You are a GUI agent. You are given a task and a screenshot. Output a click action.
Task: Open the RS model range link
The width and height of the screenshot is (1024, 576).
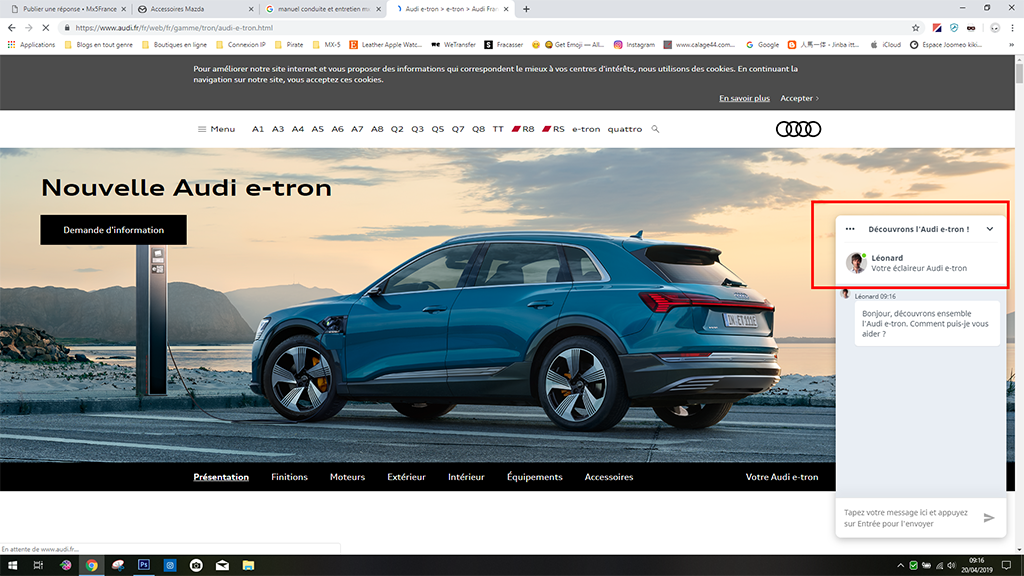click(554, 129)
